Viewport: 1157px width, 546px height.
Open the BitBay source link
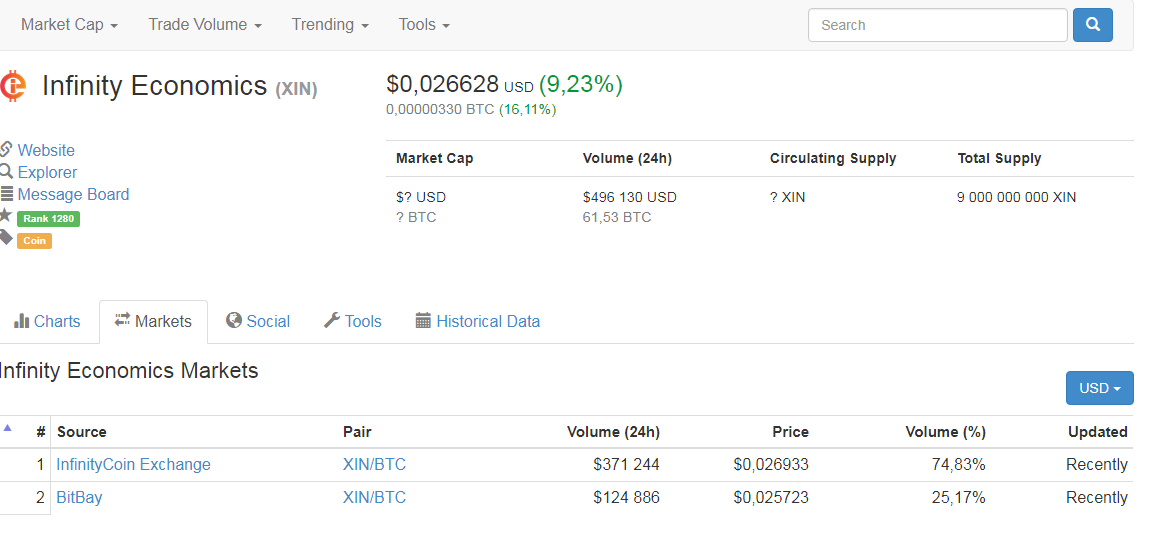[79, 497]
